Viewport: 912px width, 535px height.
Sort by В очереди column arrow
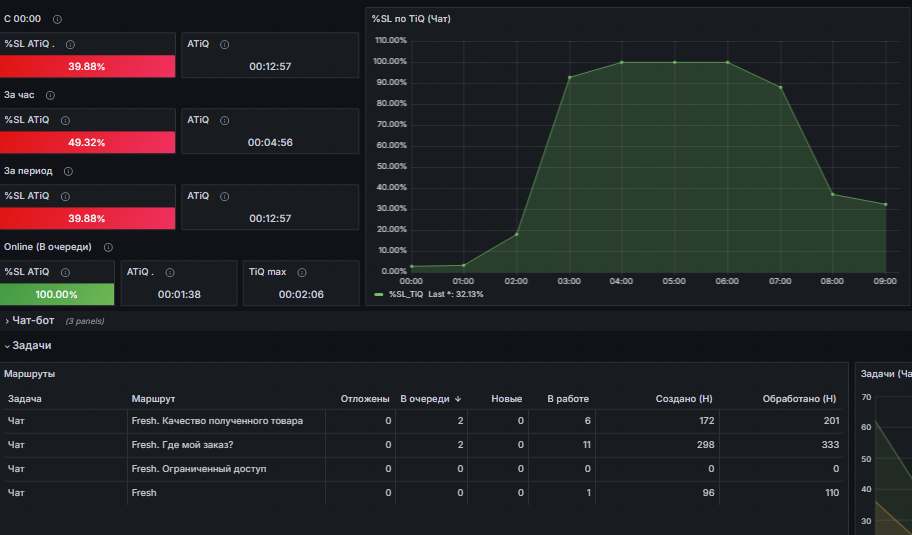[x=458, y=399]
